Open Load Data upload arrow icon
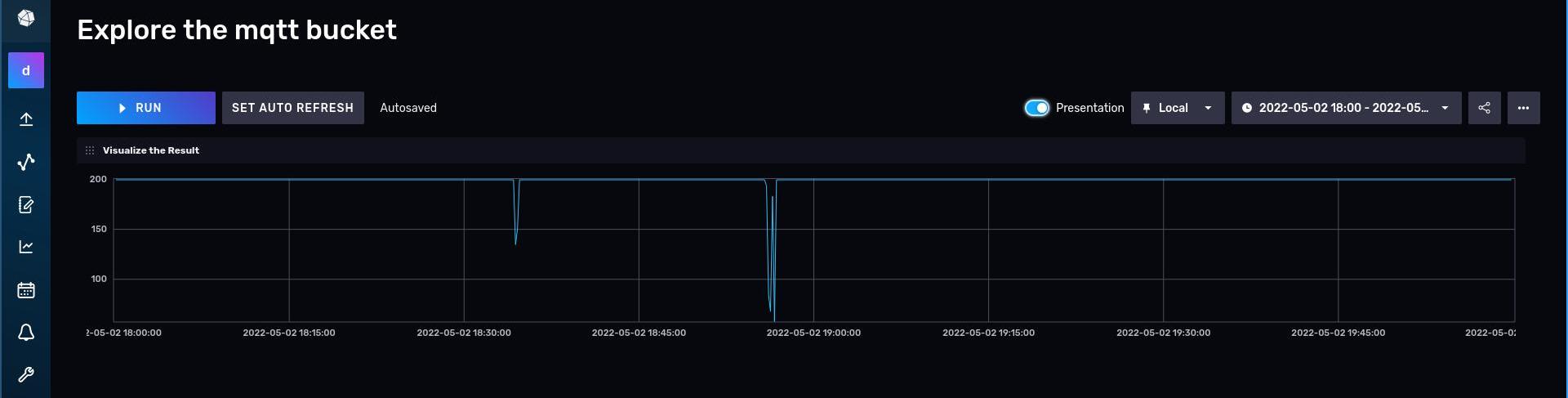This screenshot has height=398, width=1568. pos(26,119)
